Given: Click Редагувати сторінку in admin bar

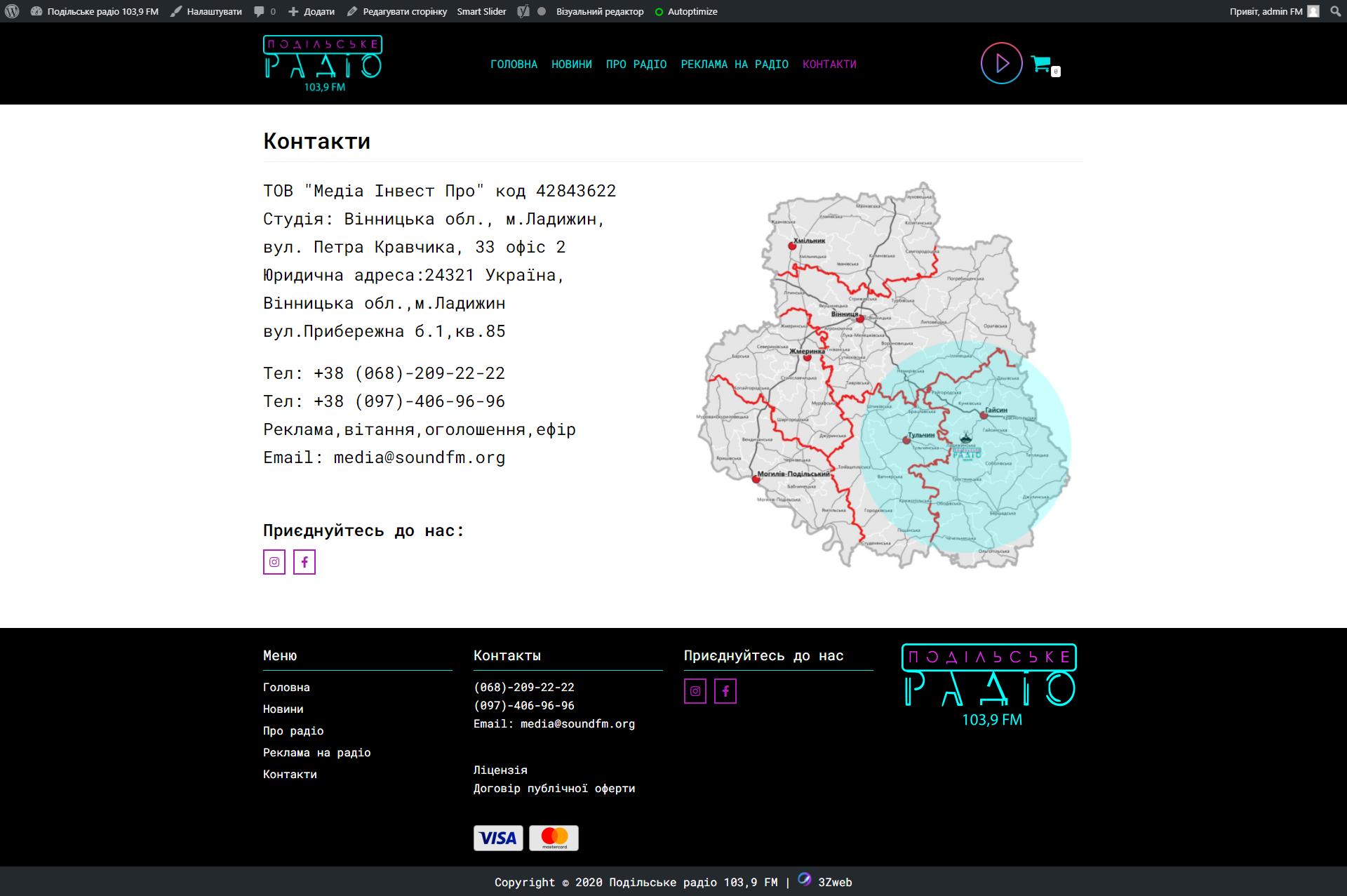Looking at the screenshot, I should tap(397, 11).
